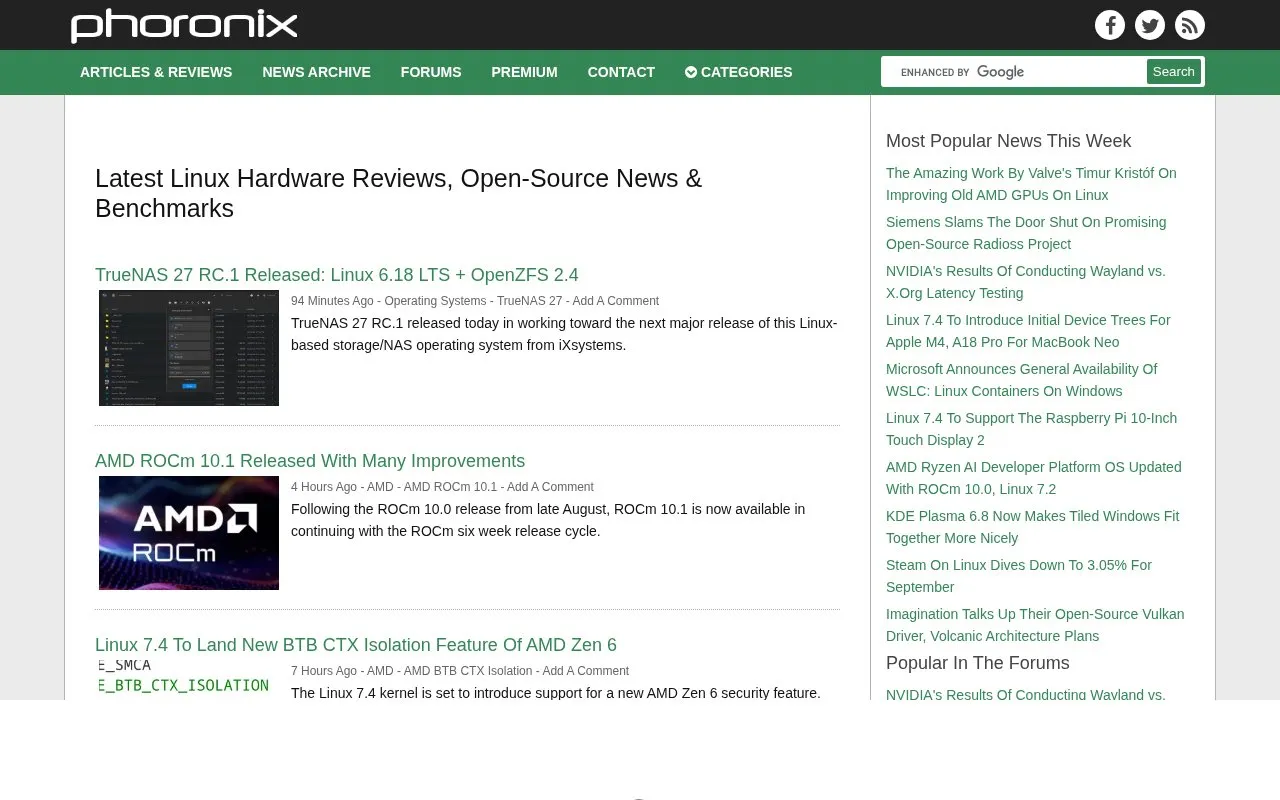Open Raspberry Pi 10-Inch Touch Display 2 link
Screen dimensions: 1280x800
1032,429
